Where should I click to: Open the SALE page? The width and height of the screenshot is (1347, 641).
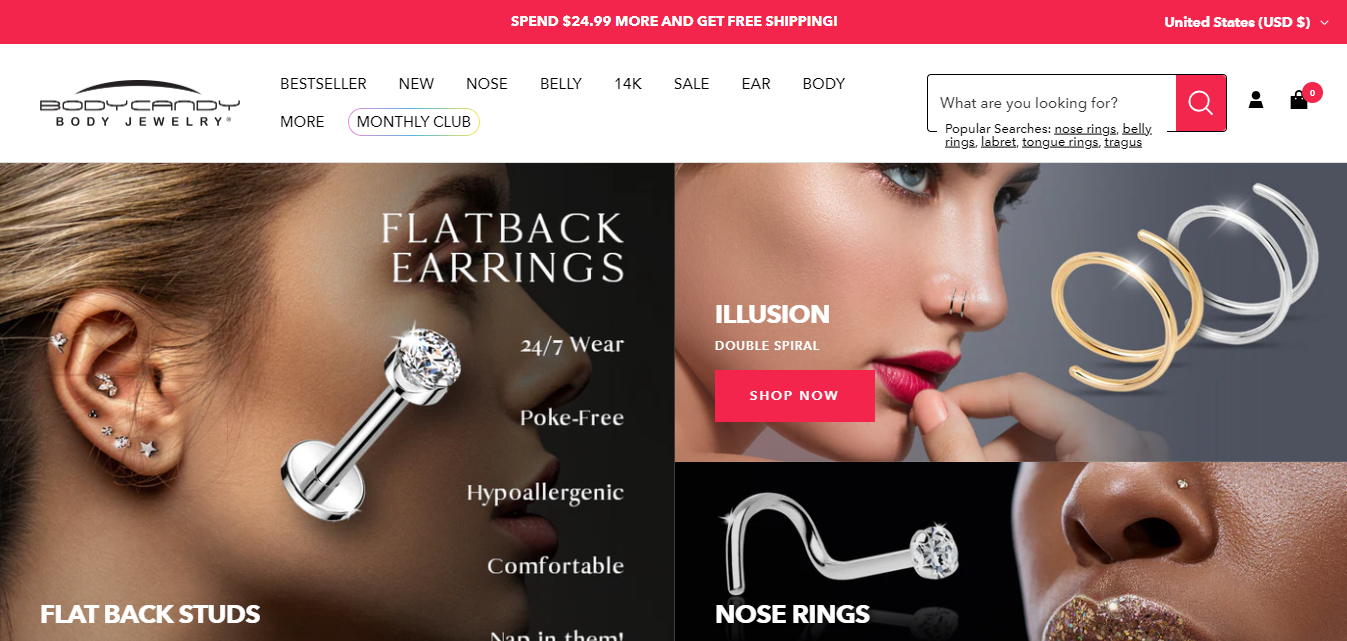point(691,84)
